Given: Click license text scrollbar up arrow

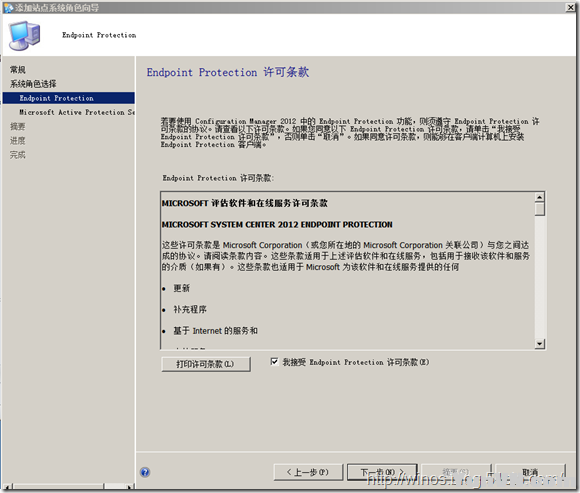Looking at the screenshot, I should (x=540, y=197).
